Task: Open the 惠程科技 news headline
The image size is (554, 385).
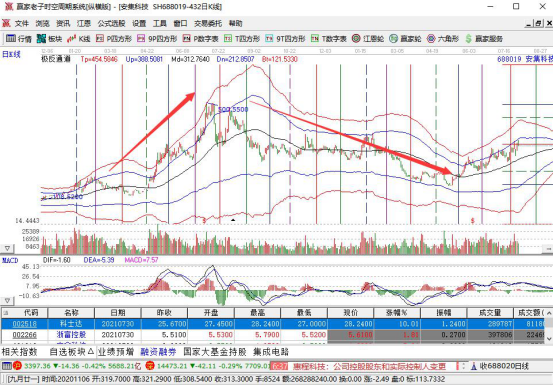Action: pos(369,366)
